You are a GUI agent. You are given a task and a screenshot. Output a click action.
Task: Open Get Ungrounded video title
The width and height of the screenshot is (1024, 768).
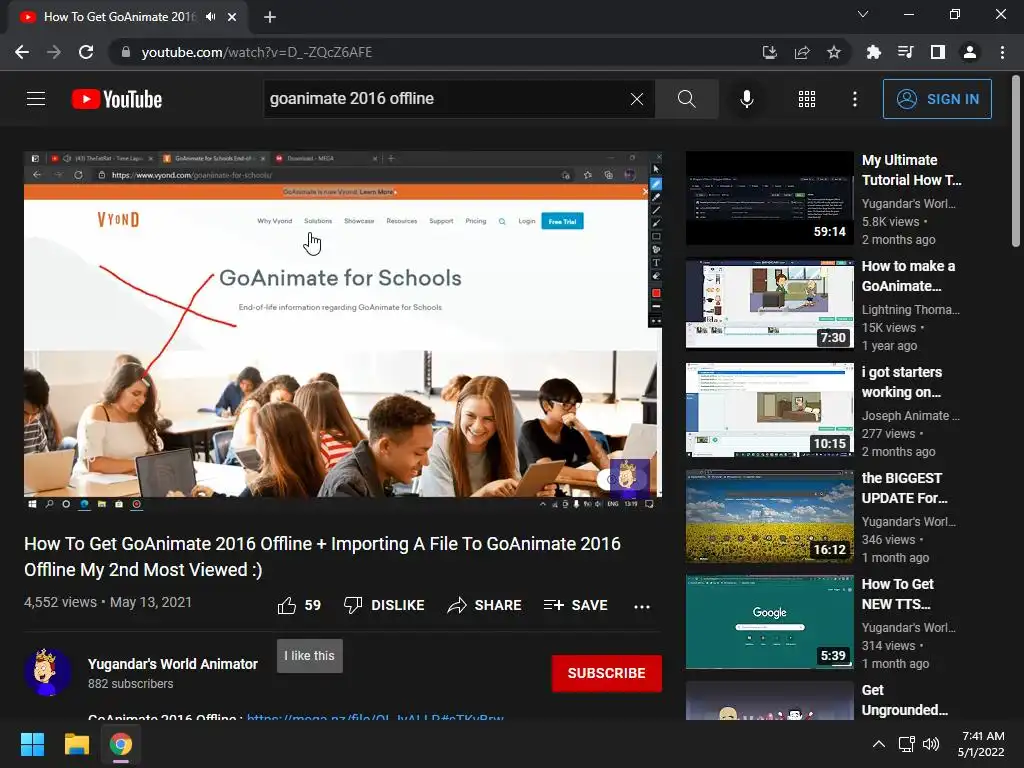coord(904,699)
